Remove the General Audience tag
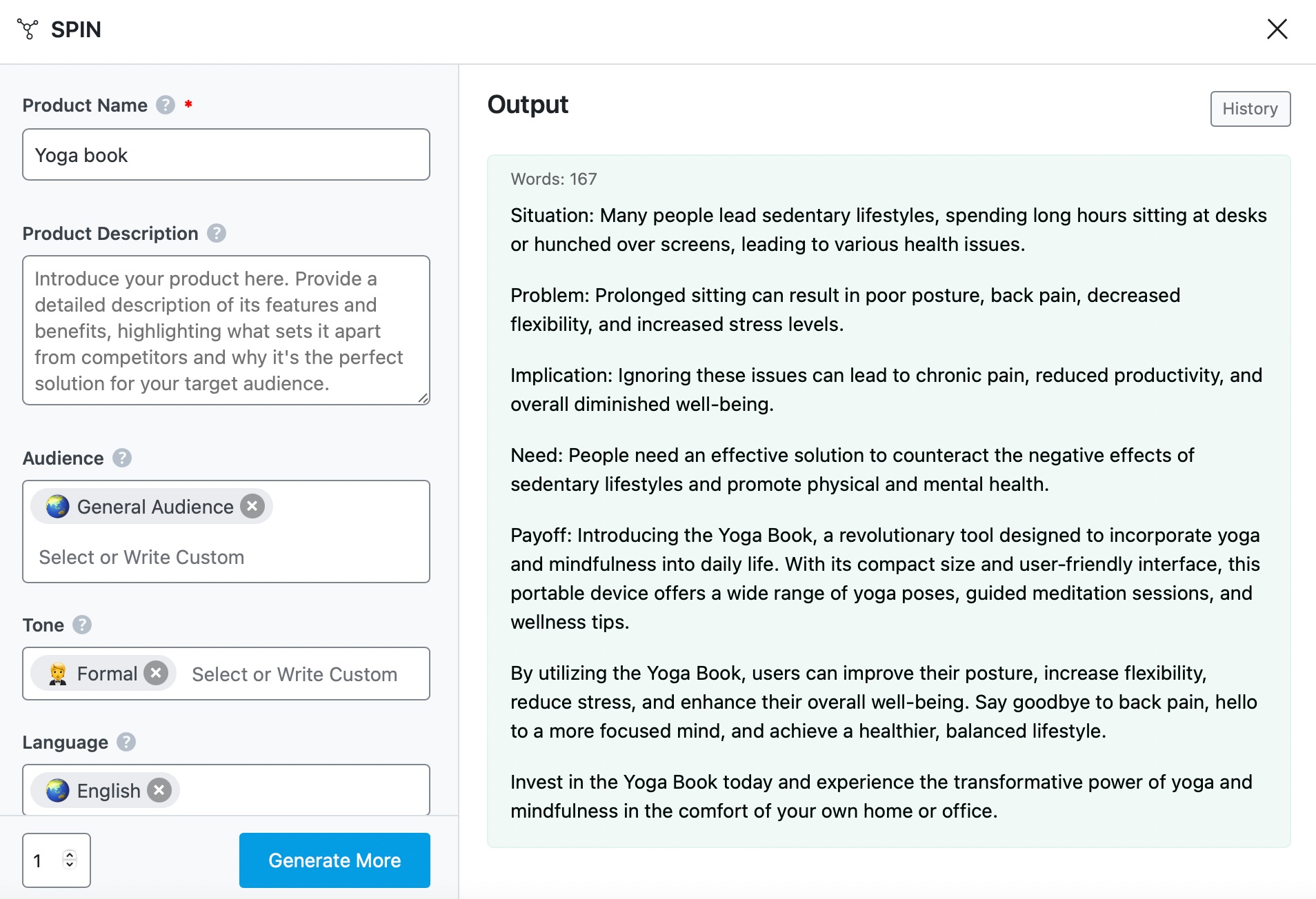The height and width of the screenshot is (899, 1316). [252, 506]
